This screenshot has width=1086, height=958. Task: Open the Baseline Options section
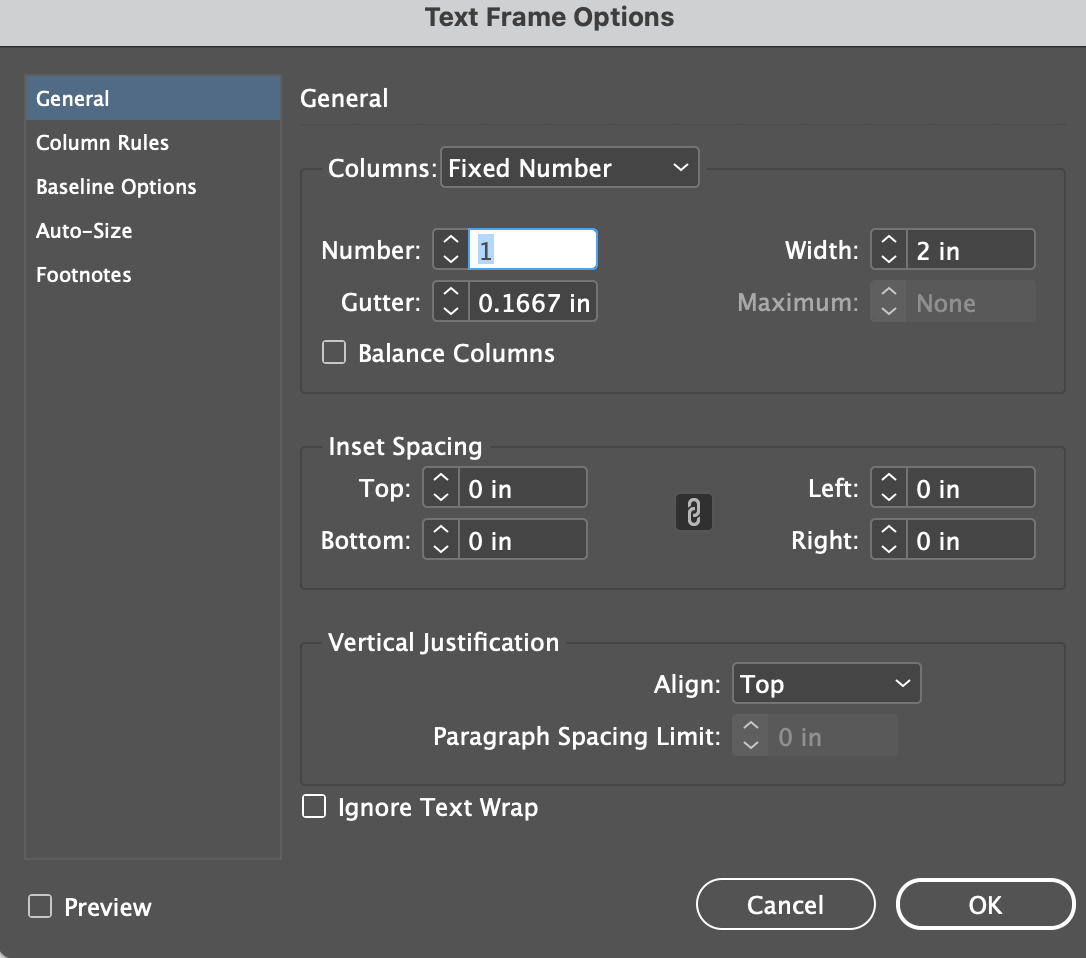pos(116,186)
